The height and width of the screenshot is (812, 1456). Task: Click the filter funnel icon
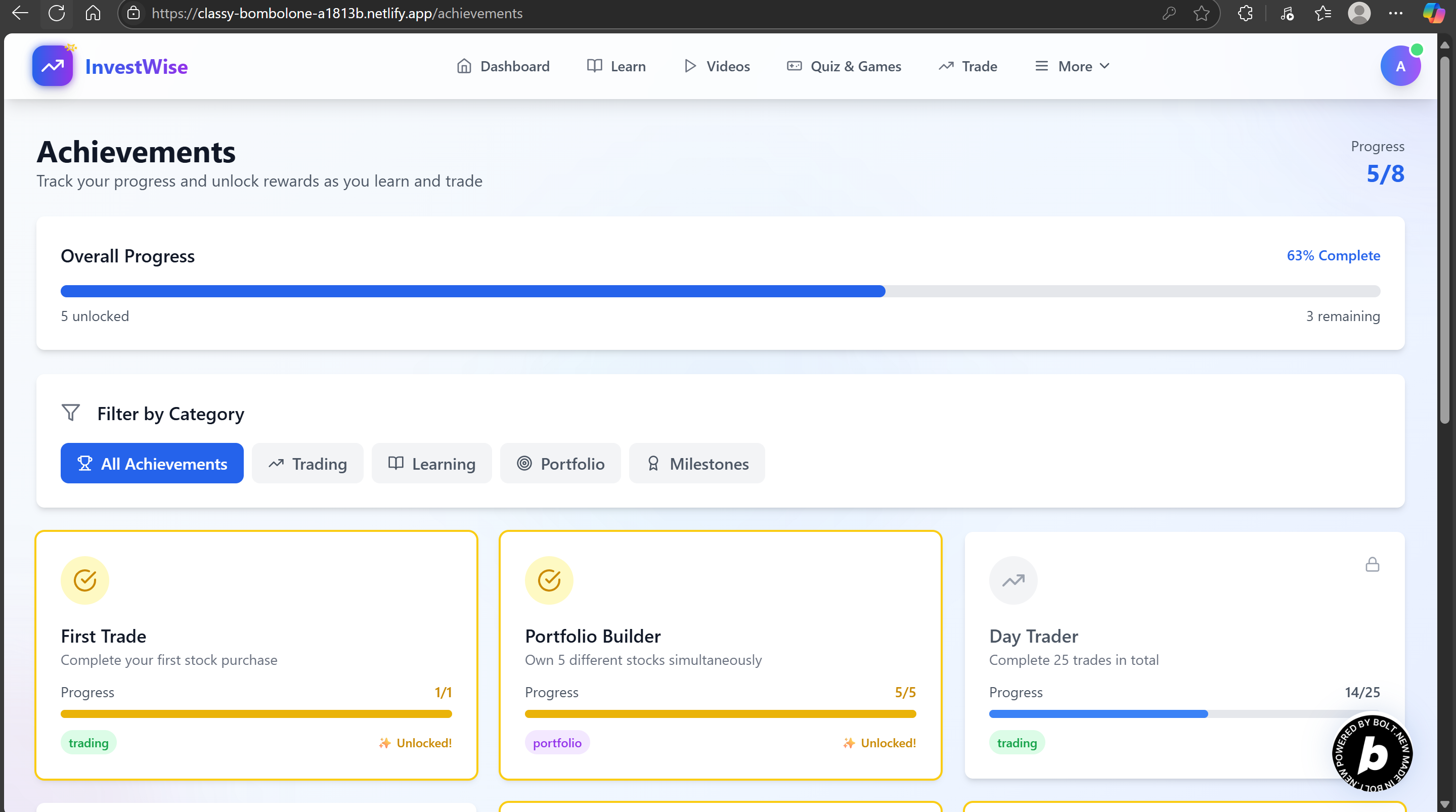click(71, 413)
